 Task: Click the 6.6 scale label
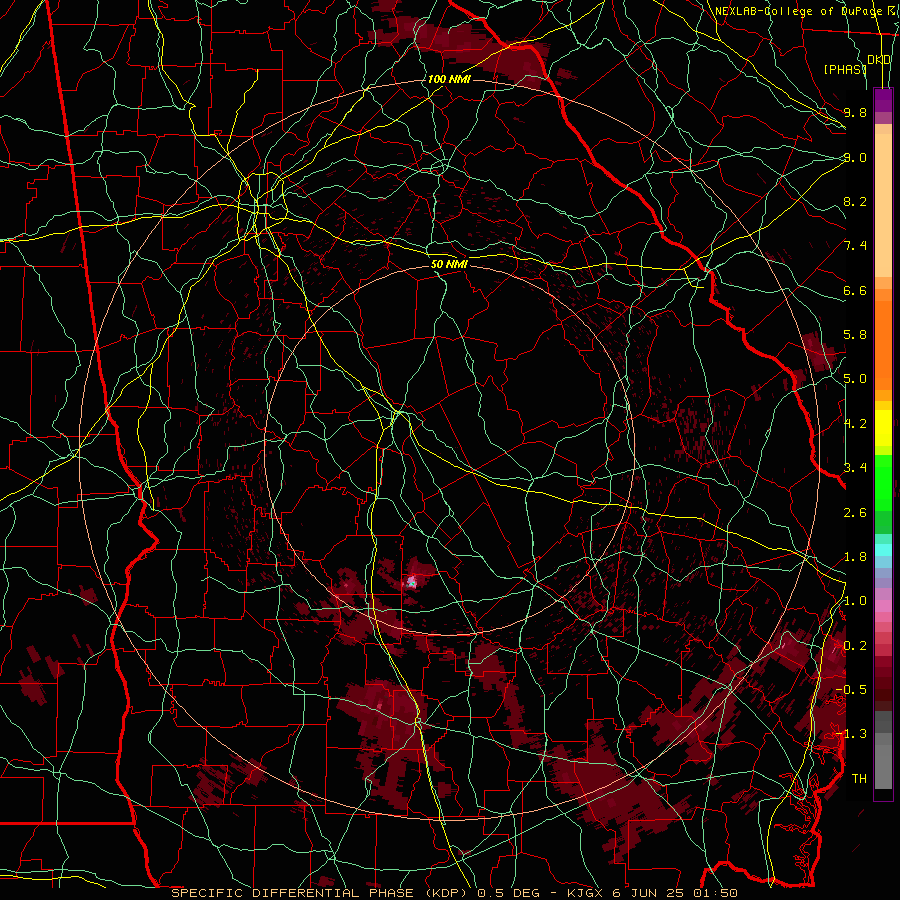click(x=855, y=290)
